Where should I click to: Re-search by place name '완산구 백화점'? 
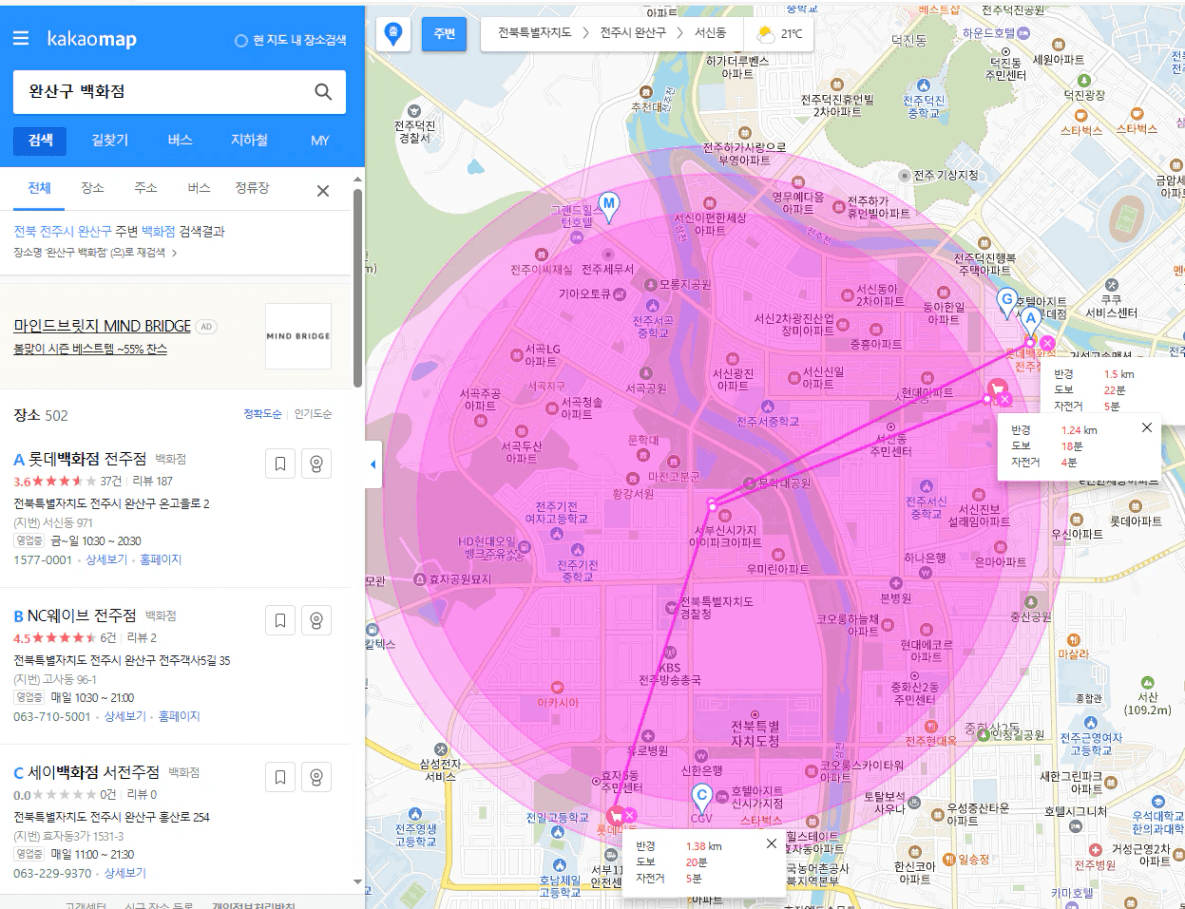(95, 252)
